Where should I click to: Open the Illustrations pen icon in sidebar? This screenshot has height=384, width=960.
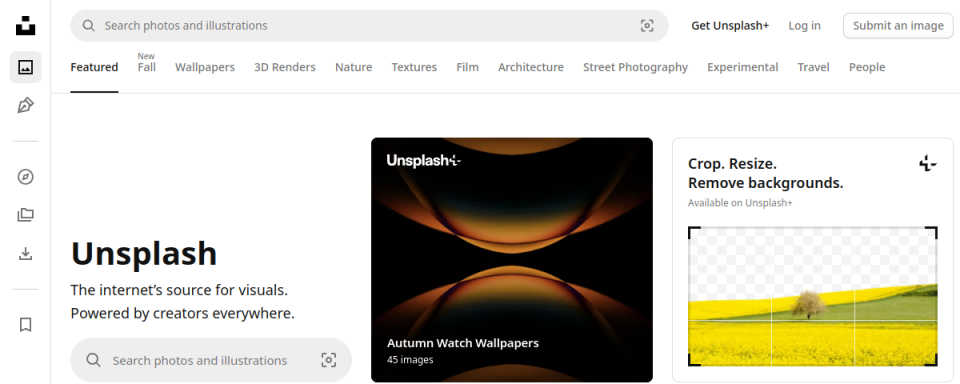[25, 105]
